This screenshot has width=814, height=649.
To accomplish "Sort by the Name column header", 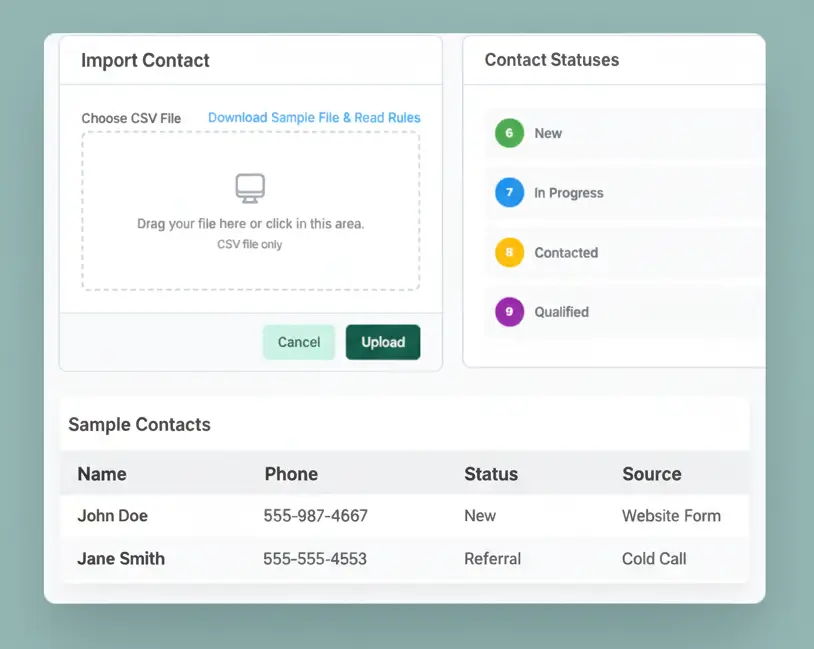I will point(102,474).
